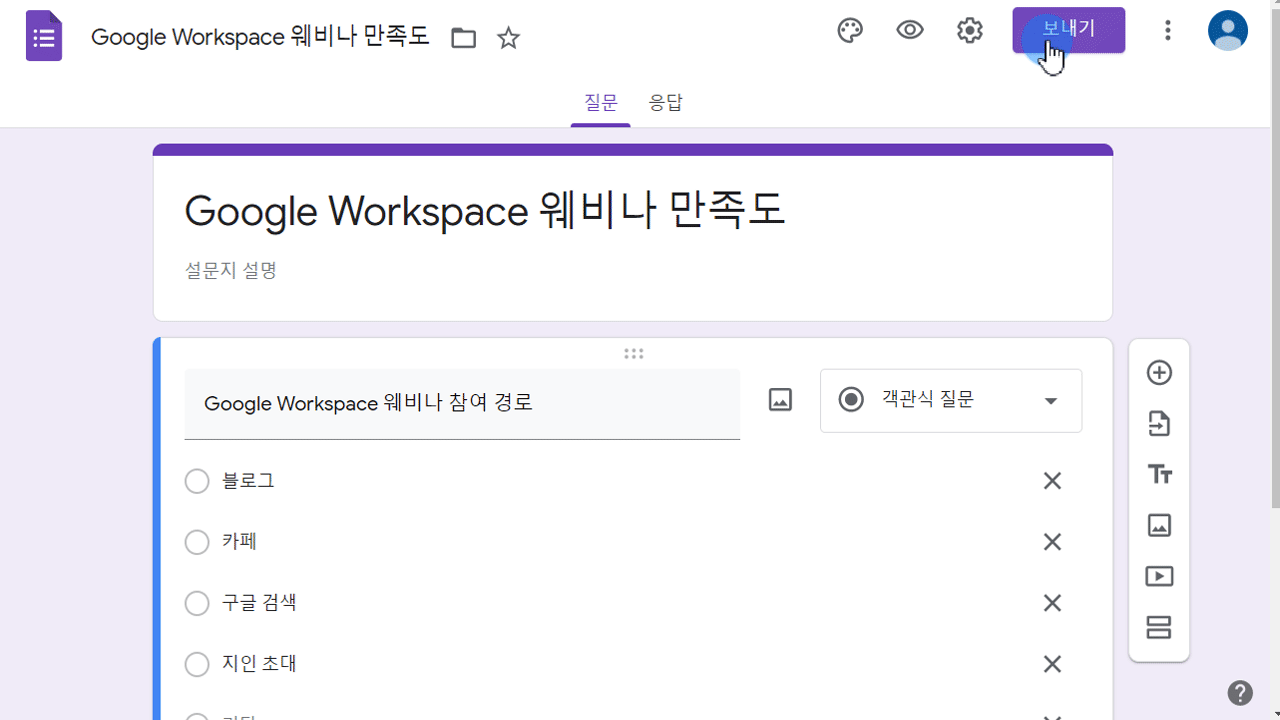The width and height of the screenshot is (1280, 720).
Task: Grab the question drag handle
Action: click(x=633, y=353)
